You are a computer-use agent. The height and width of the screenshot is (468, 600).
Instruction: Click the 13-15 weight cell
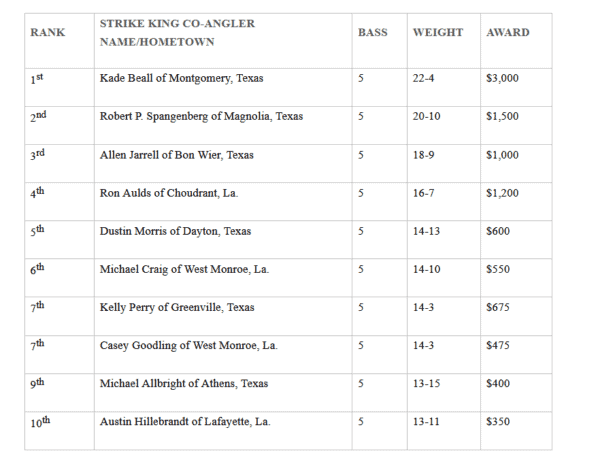[x=425, y=384]
